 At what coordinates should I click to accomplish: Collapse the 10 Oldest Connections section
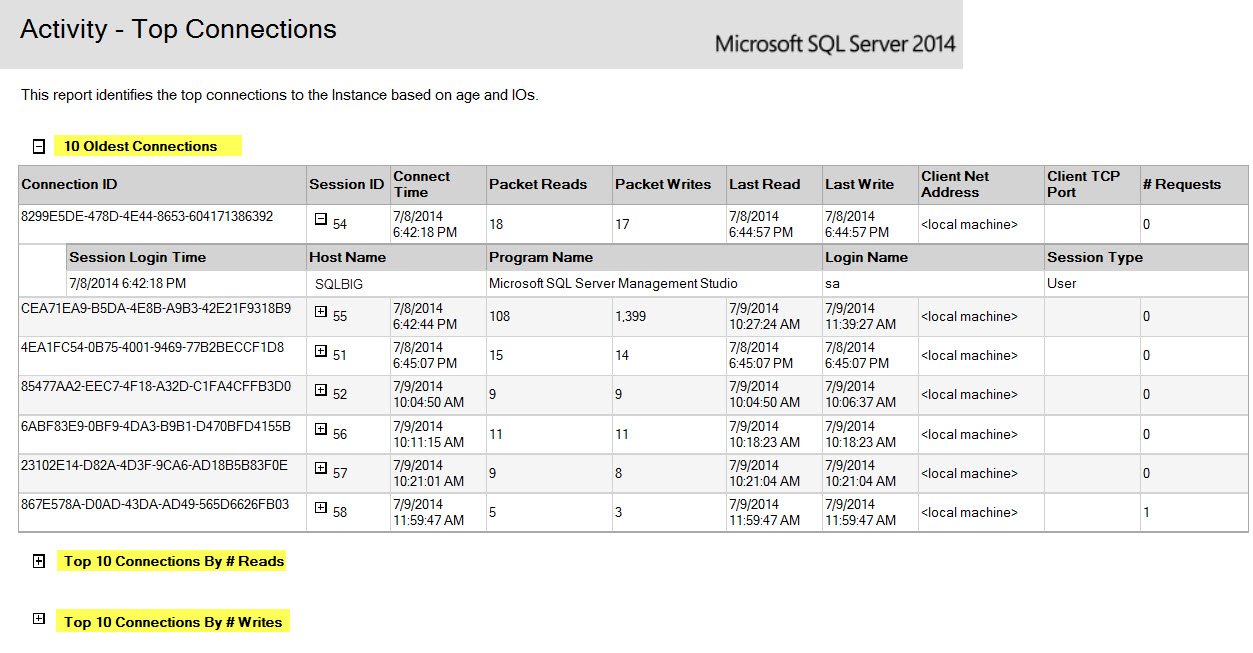tap(39, 146)
